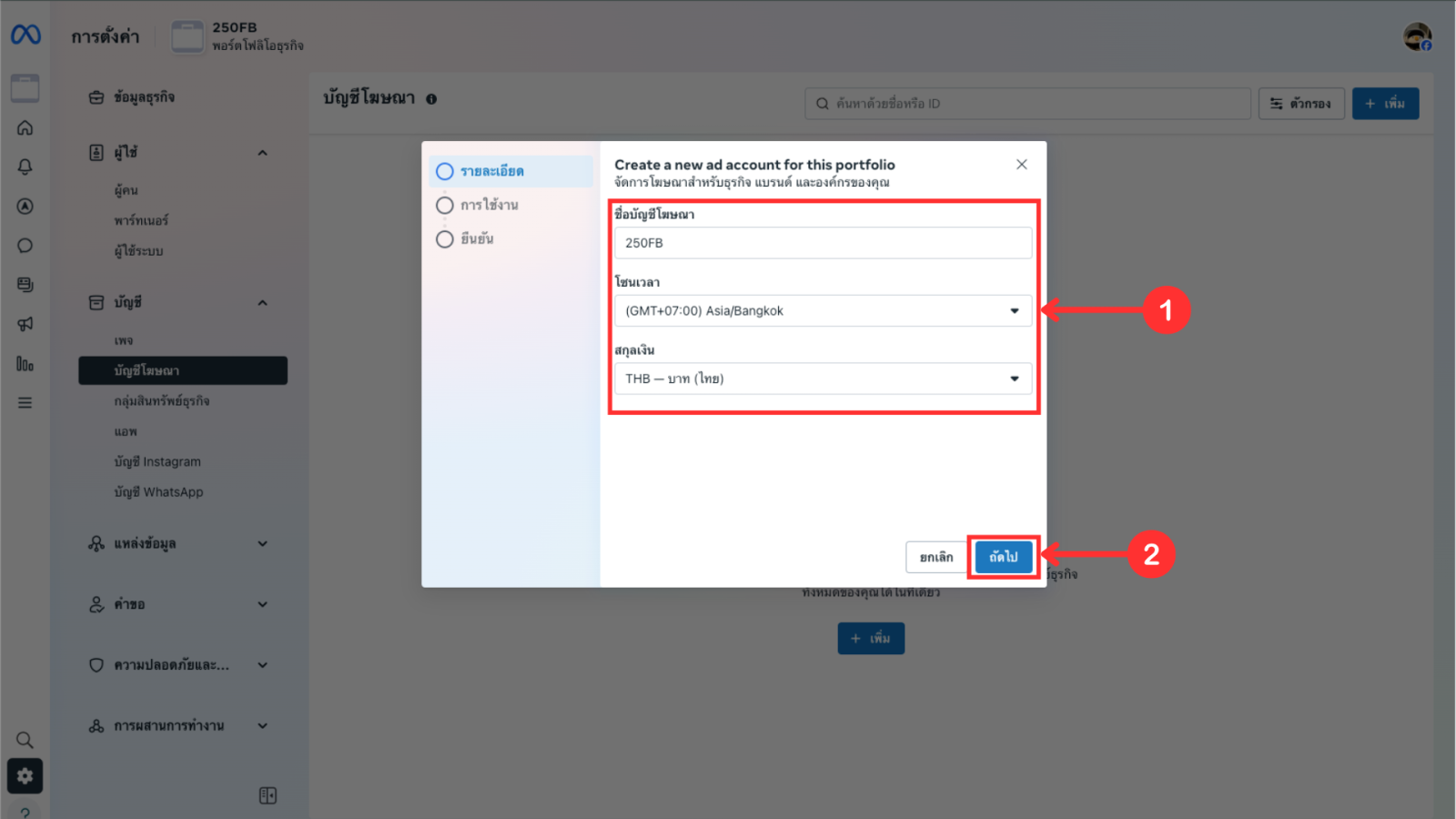Select the การใช้งาน step radio
Image resolution: width=1456 pixels, height=819 pixels.
coord(445,206)
